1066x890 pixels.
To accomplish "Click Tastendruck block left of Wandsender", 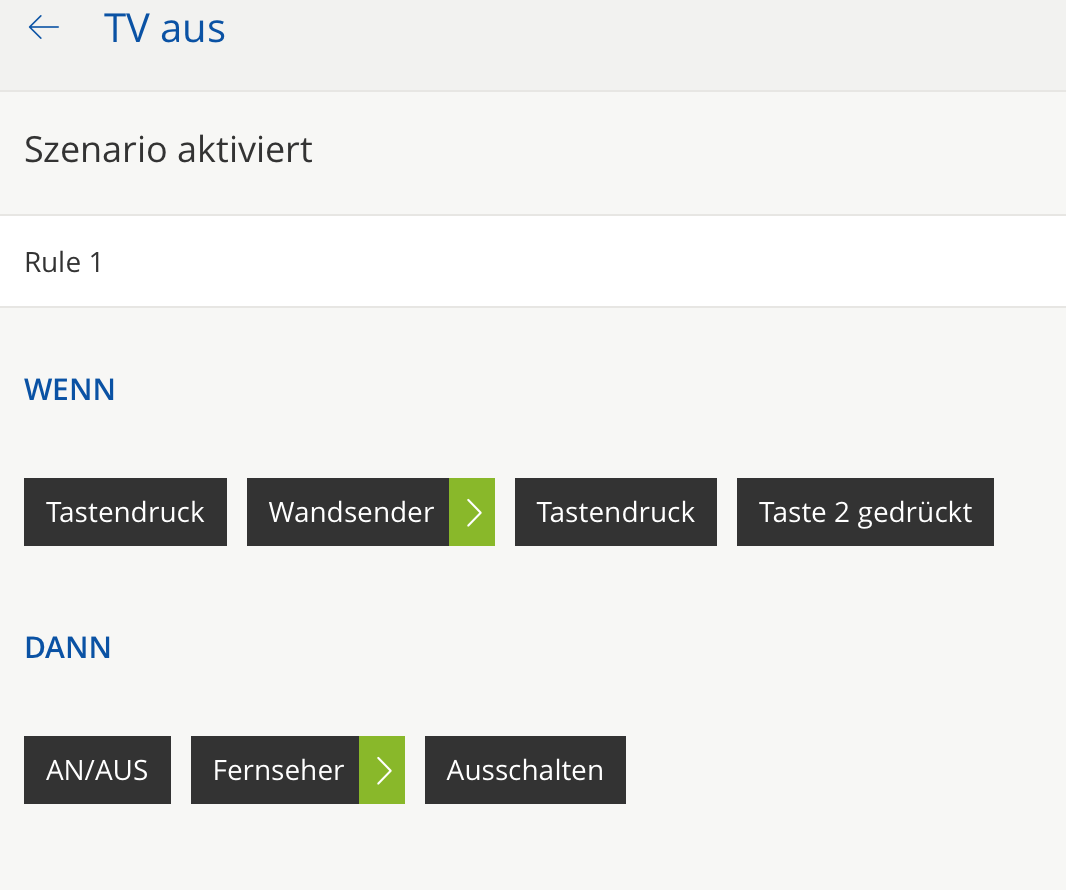I will point(125,512).
